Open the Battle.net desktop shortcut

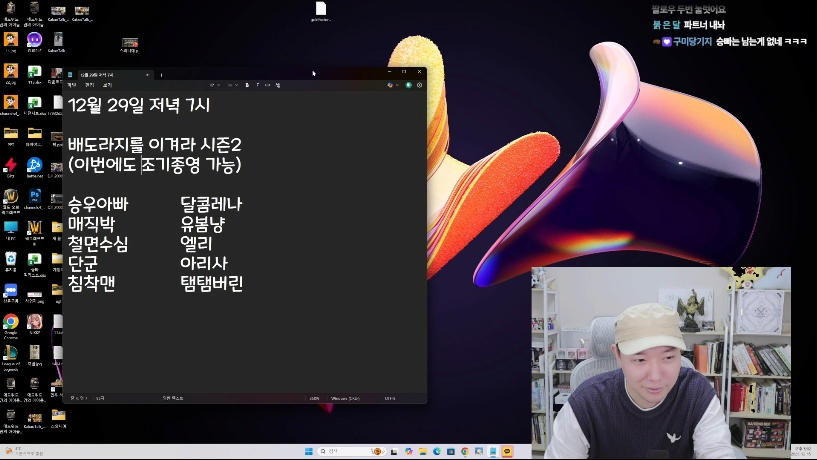pyautogui.click(x=34, y=165)
